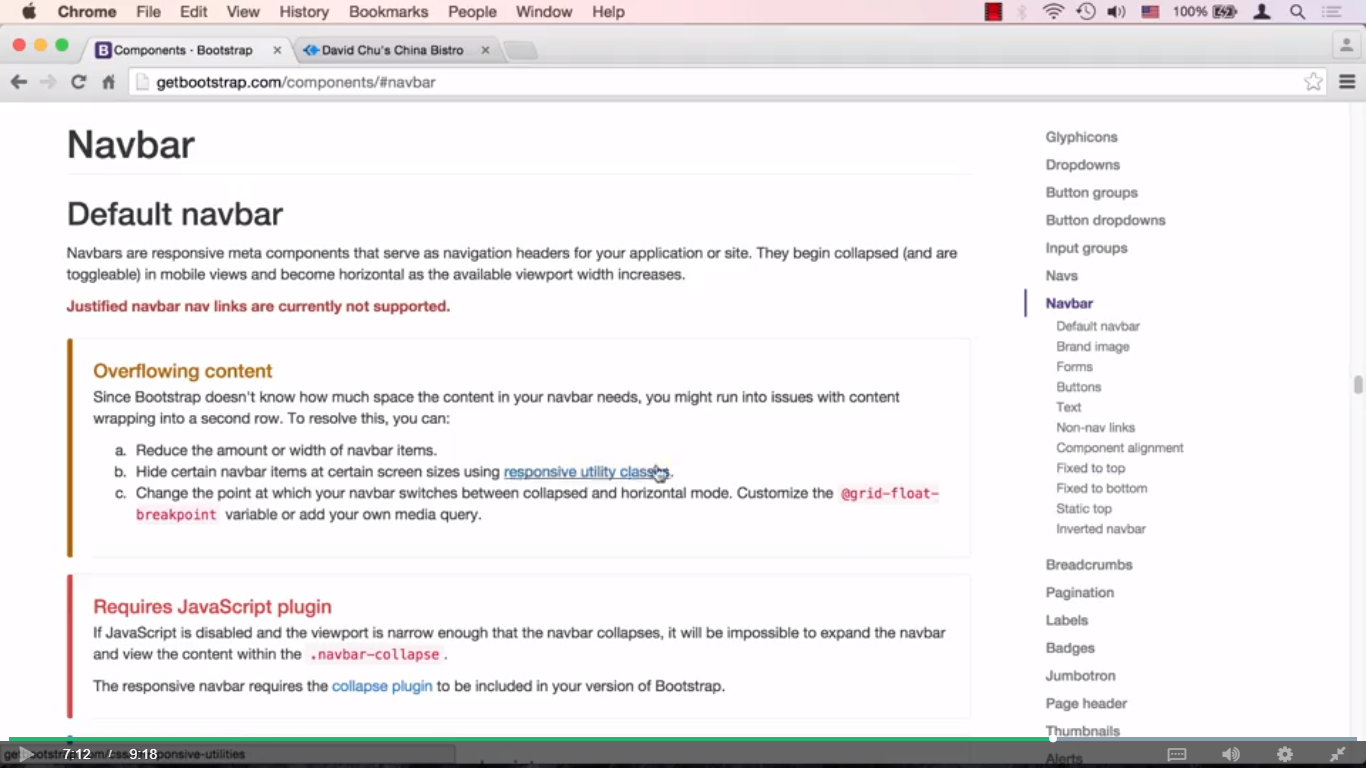Open the Chrome application menu
Viewport: 1366px width, 768px height.
87,12
